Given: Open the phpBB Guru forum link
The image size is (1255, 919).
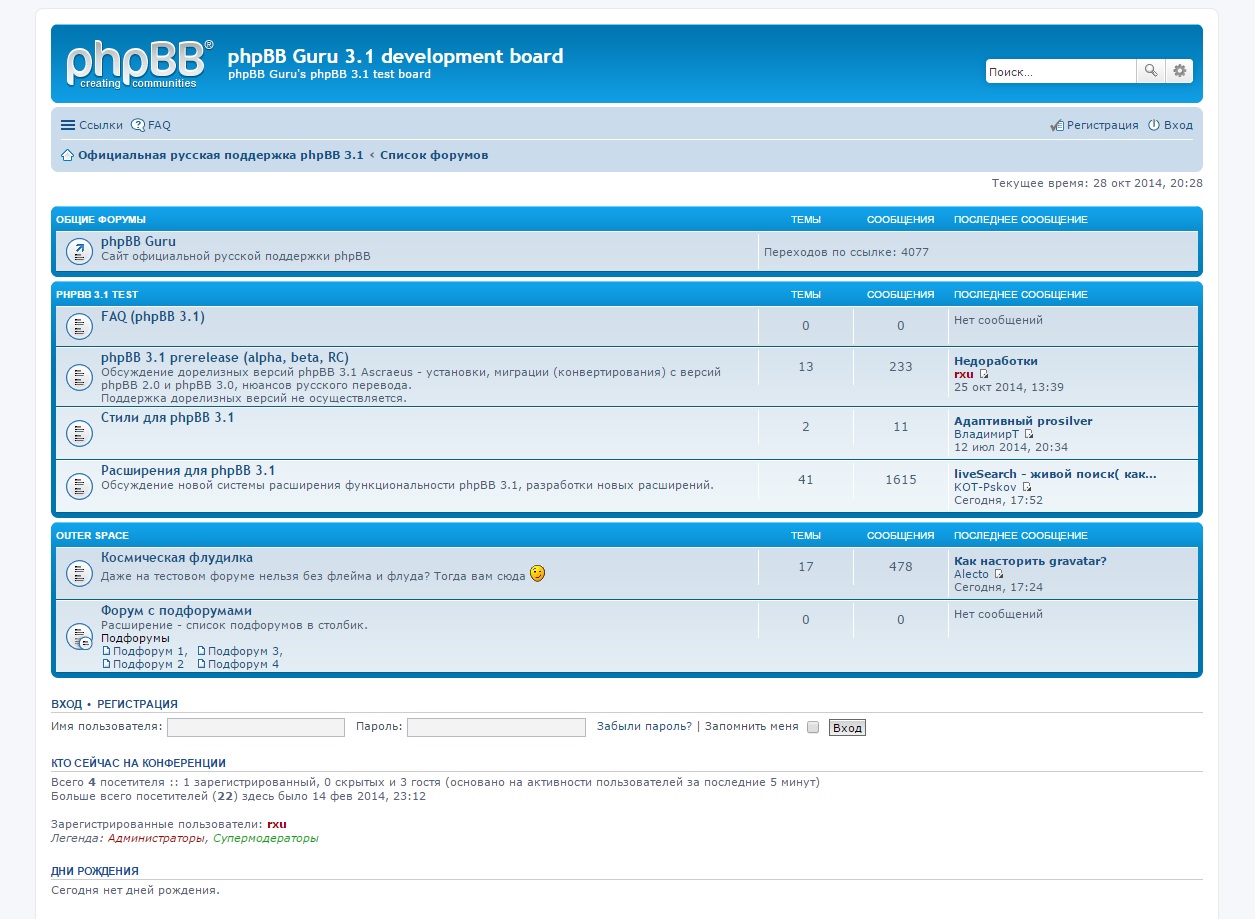Looking at the screenshot, I should 138,241.
